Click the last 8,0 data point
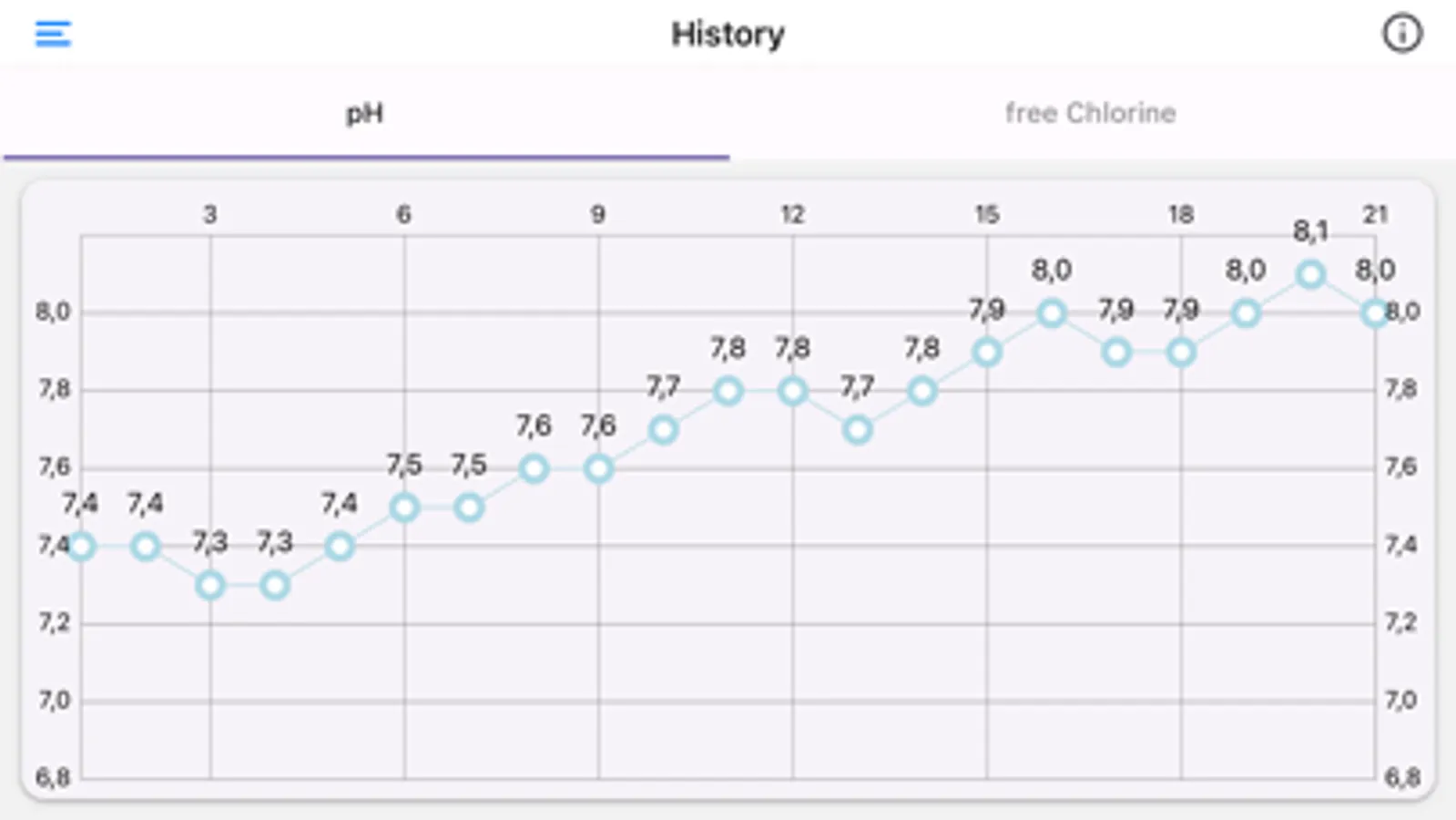This screenshot has height=820, width=1456. (1376, 313)
